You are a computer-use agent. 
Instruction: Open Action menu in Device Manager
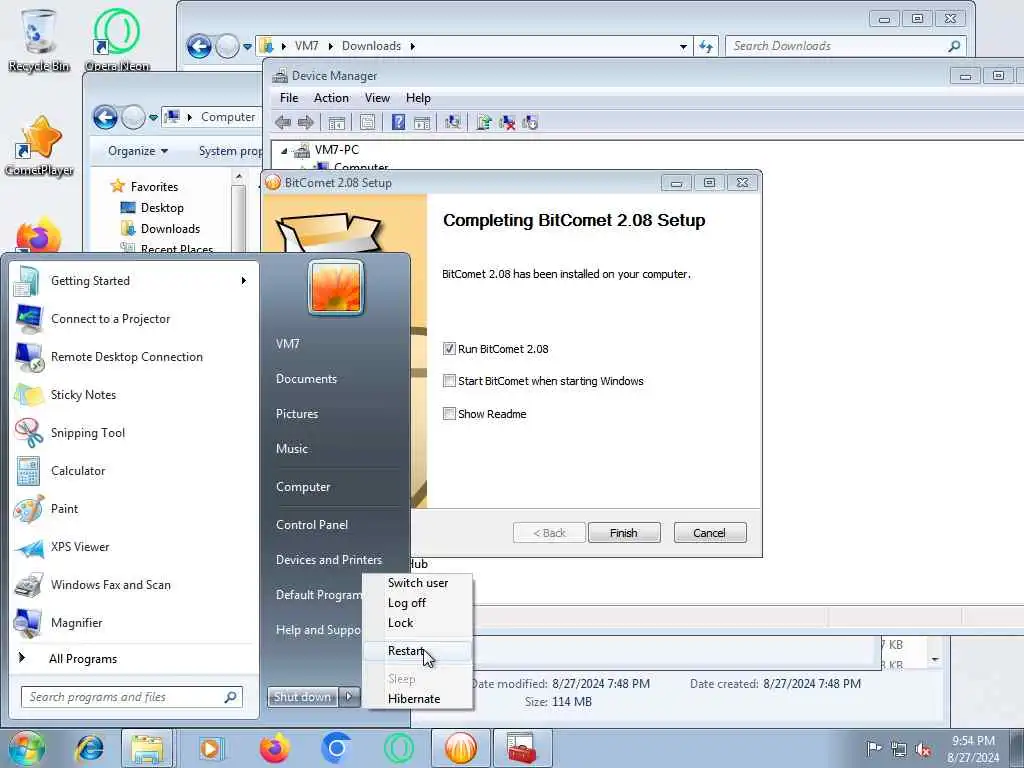point(331,98)
